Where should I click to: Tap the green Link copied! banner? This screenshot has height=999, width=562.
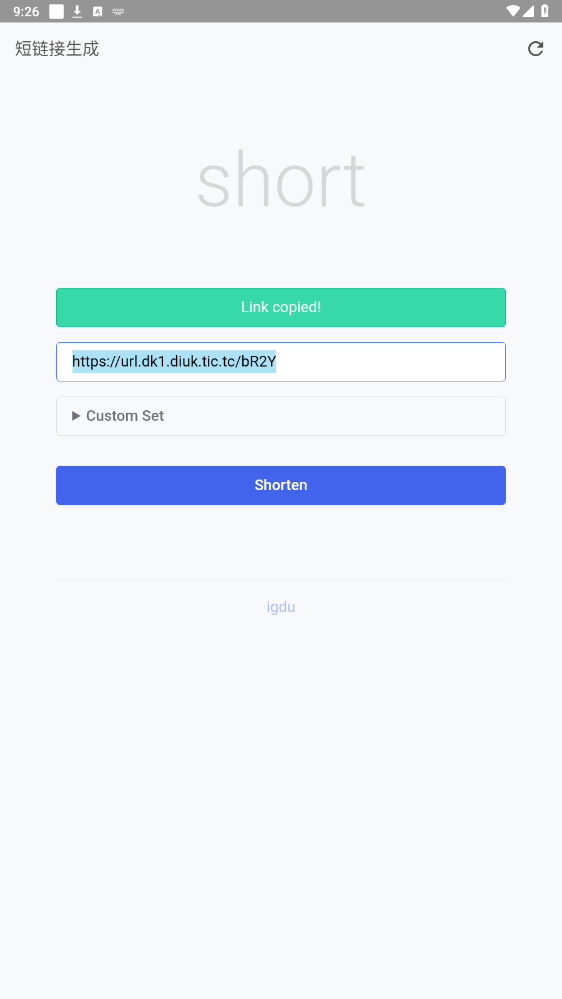pos(281,307)
